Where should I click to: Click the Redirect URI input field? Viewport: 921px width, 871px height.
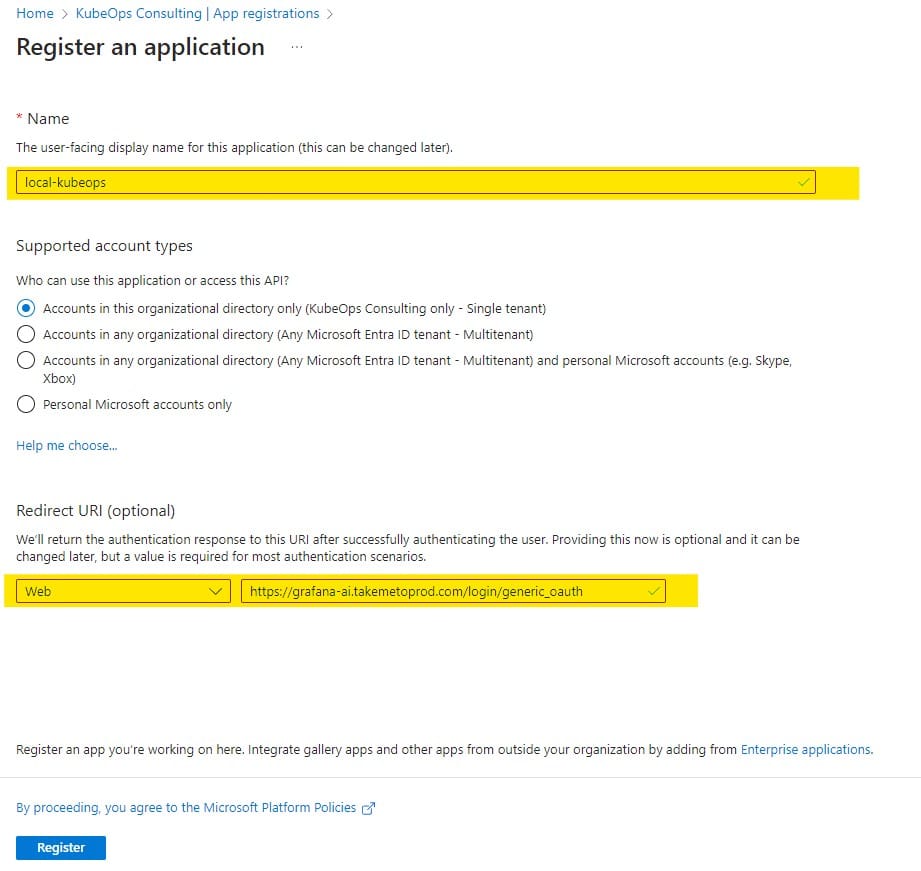click(453, 591)
